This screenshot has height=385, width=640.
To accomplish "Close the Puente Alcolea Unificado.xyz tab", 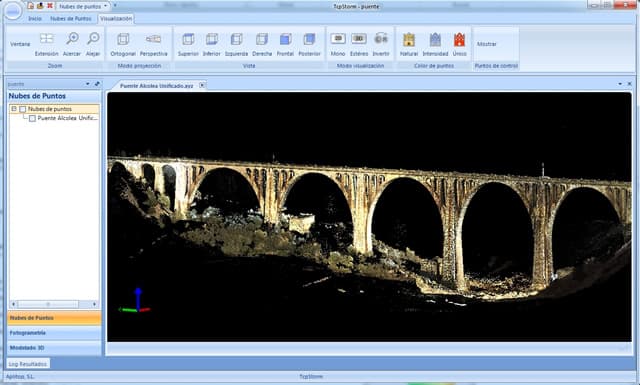I will (202, 85).
